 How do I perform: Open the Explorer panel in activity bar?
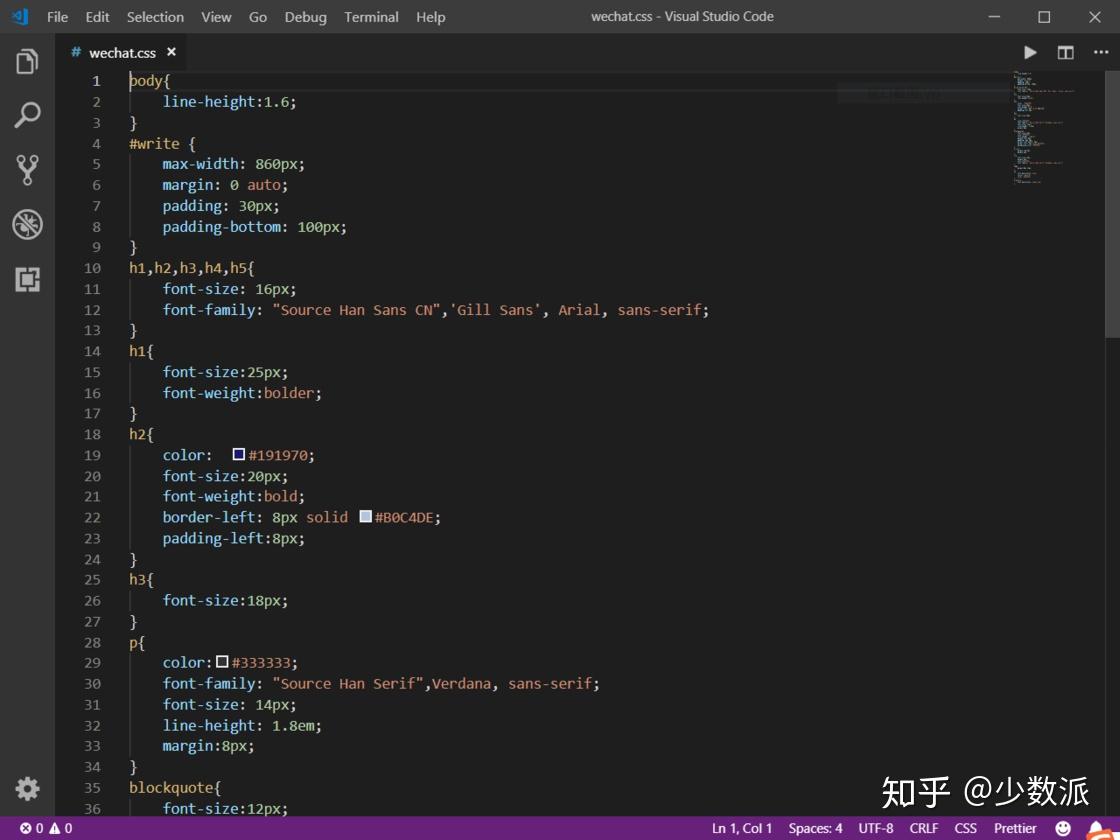click(x=27, y=62)
